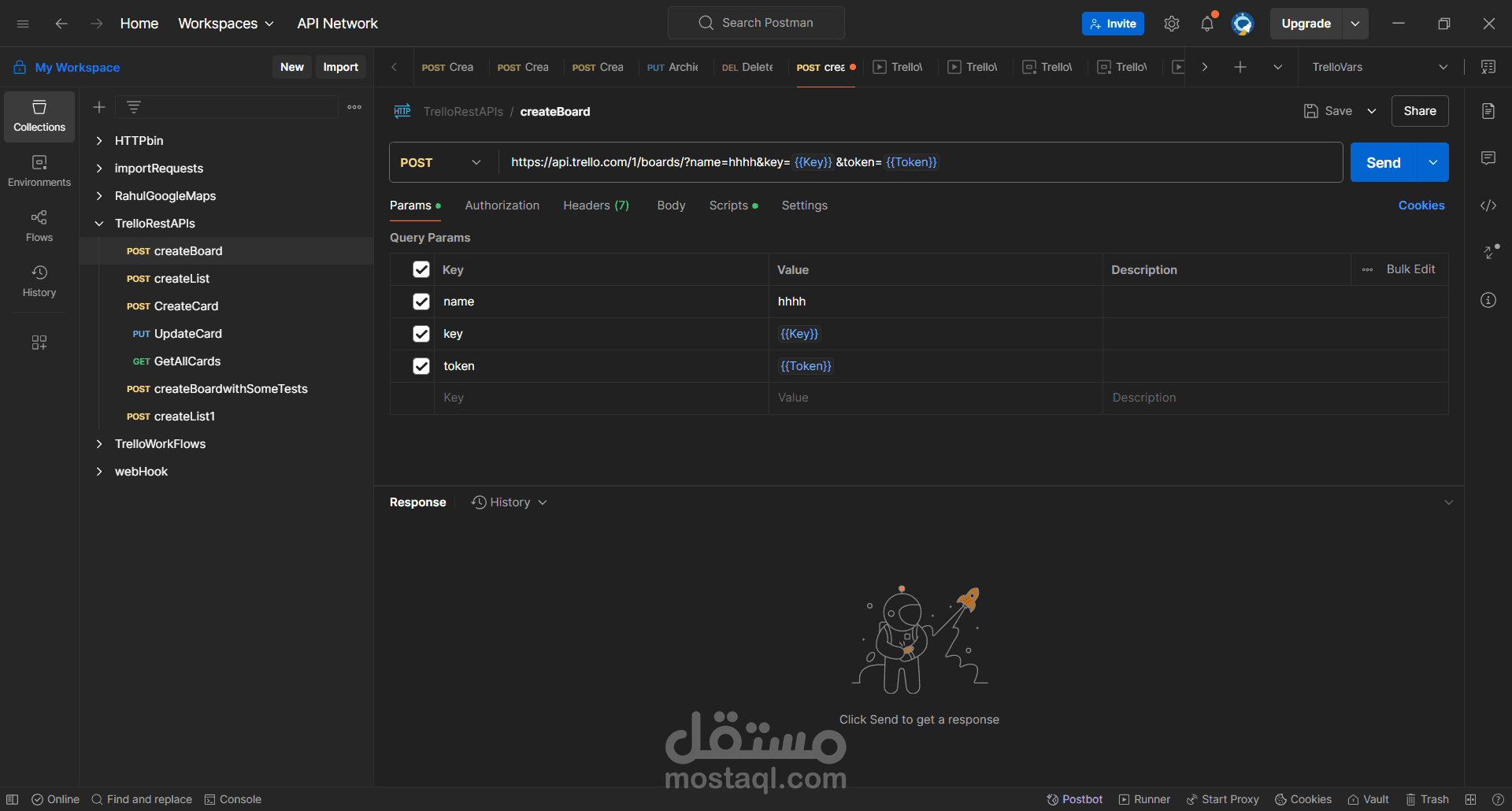1512x811 pixels.
Task: Open the comments icon in right sidebar
Action: [x=1488, y=158]
